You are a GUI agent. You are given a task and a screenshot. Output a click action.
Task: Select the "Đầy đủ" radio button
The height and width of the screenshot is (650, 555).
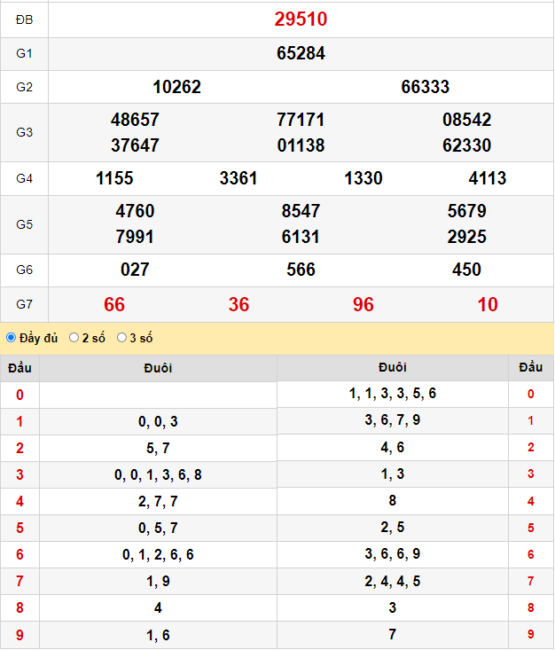pos(11,337)
